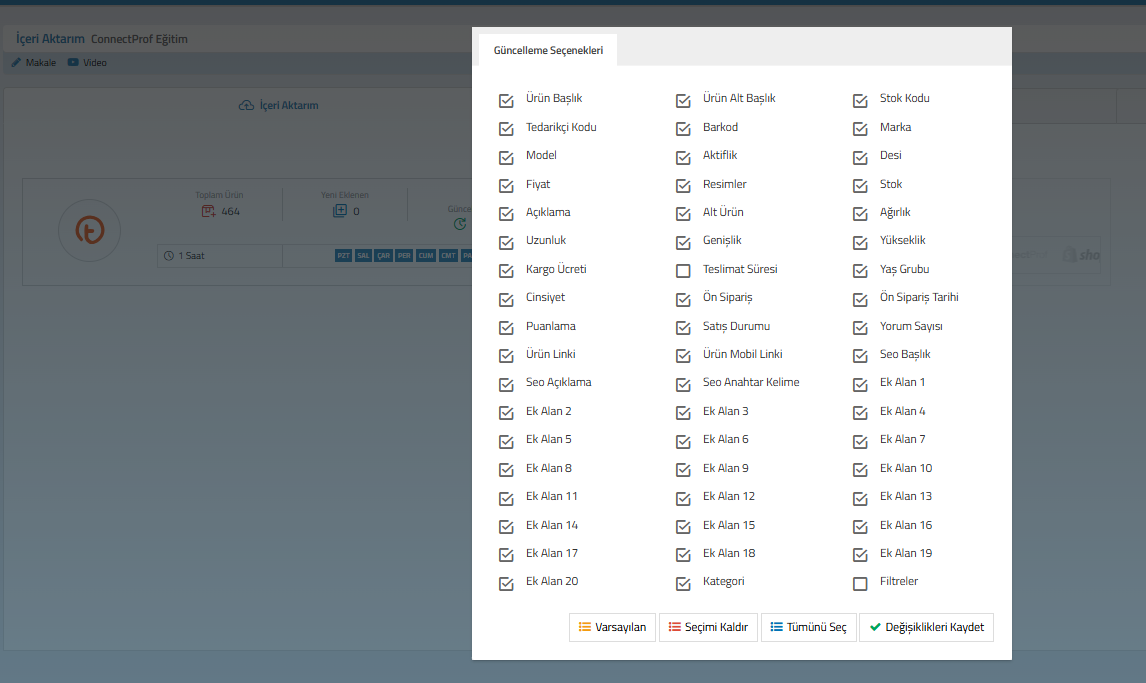The height and width of the screenshot is (683, 1146).
Task: Untick the Seo Anahtar Kelime checkbox
Action: point(683,384)
